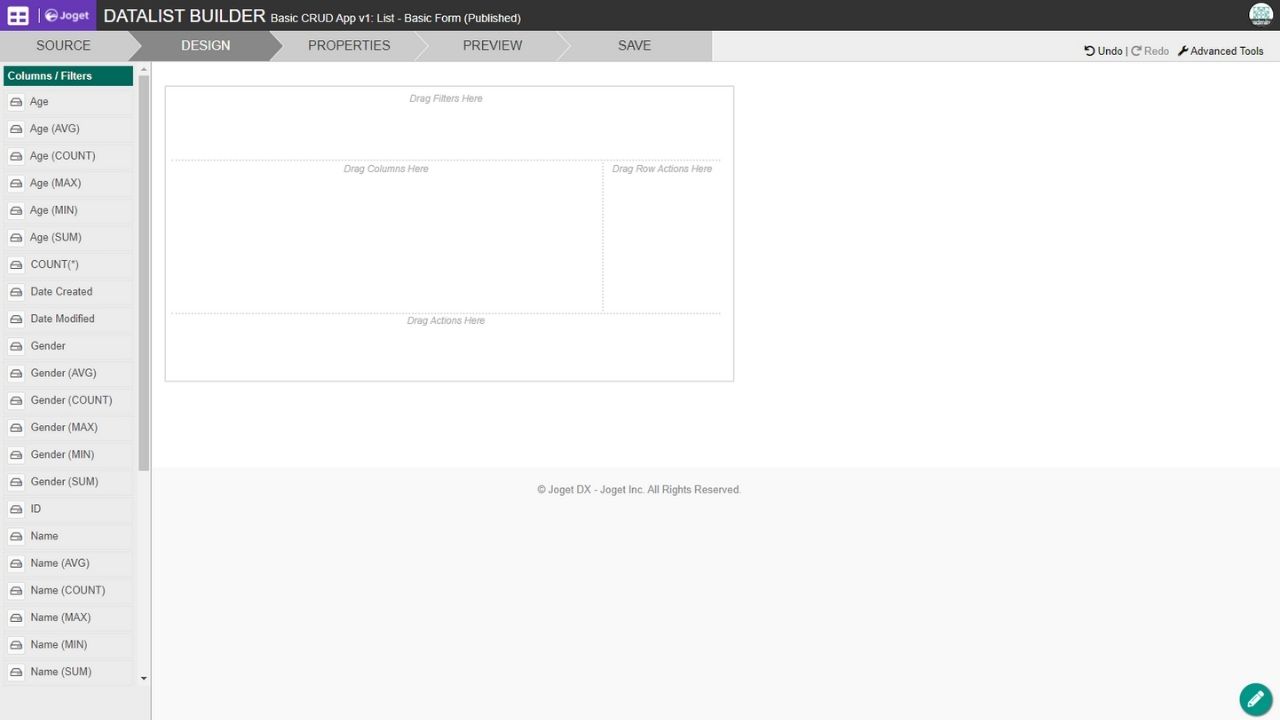
Task: Click the SAVE step tab
Action: [x=634, y=46]
